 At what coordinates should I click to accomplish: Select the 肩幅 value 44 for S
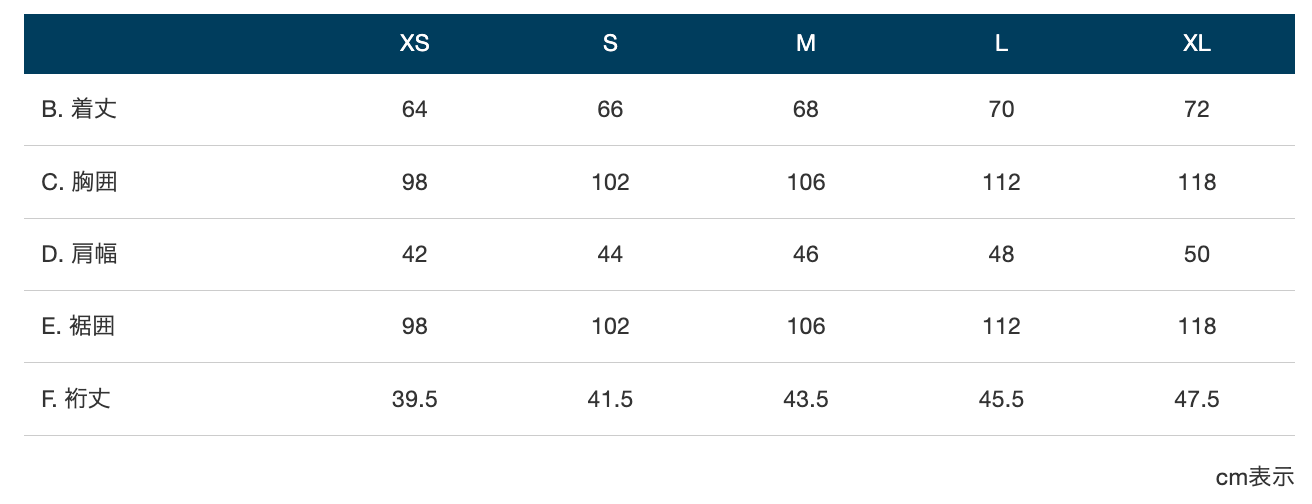pyautogui.click(x=610, y=254)
